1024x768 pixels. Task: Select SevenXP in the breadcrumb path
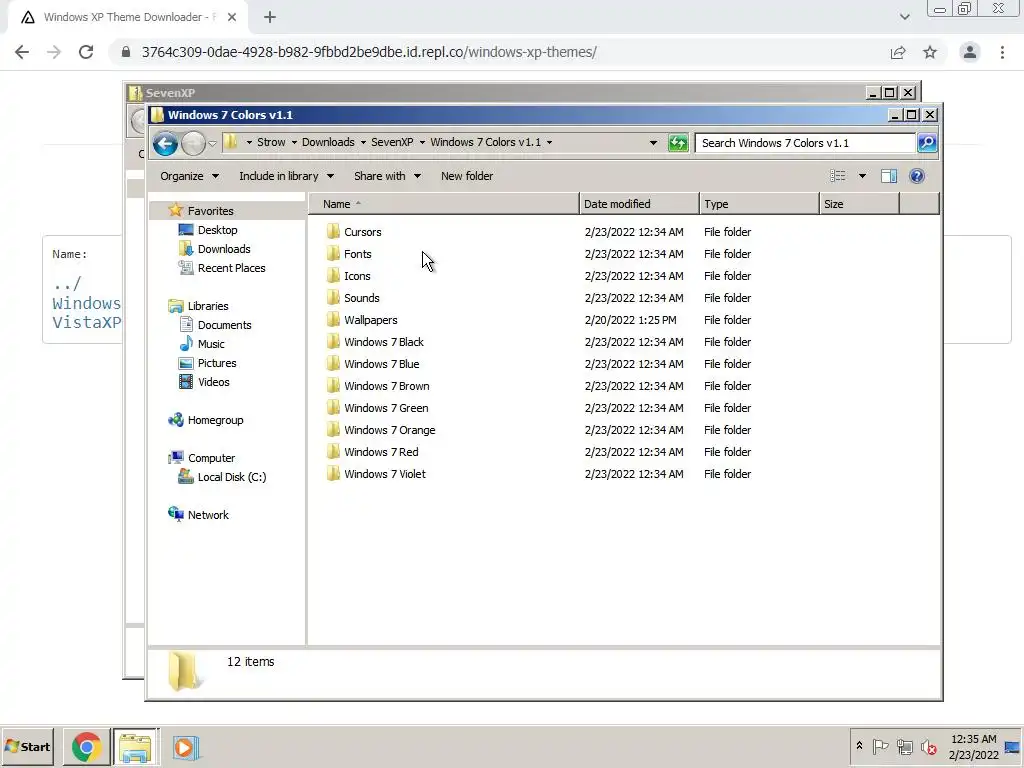tap(392, 142)
